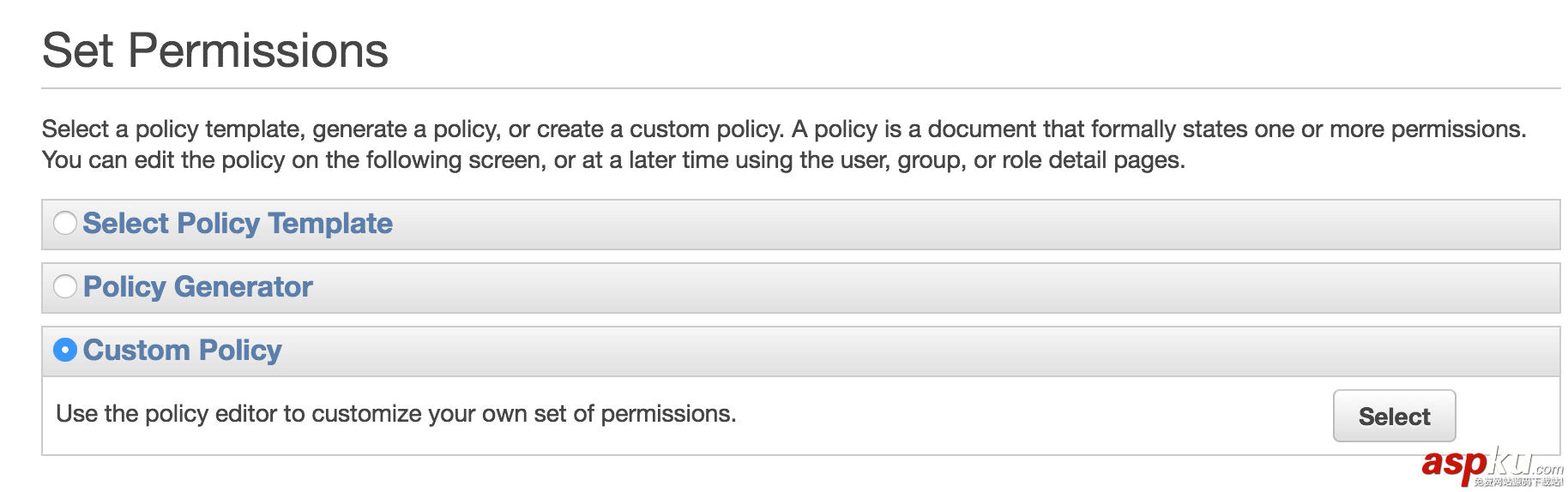Screen dimensions: 1568x492
Task: Click the Select Policy Template heading text
Action: click(x=238, y=224)
